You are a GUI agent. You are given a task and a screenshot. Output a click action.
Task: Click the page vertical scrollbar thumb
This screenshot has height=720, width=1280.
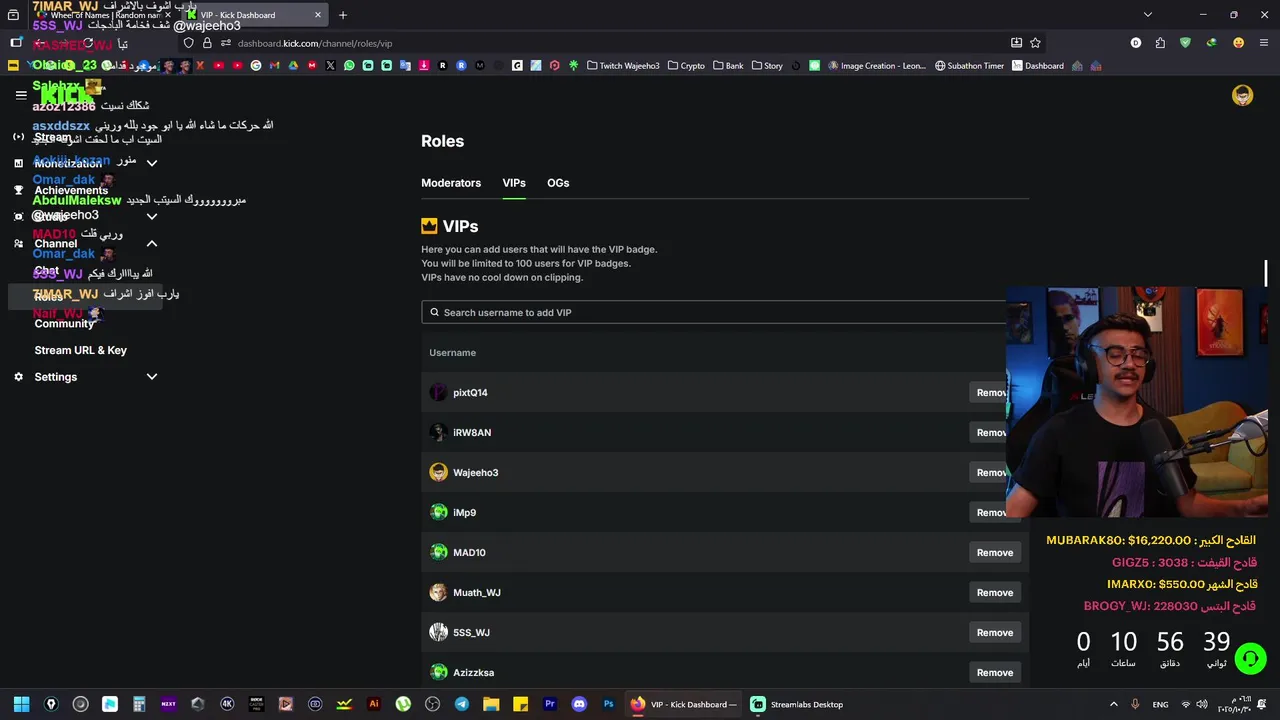click(x=1266, y=273)
